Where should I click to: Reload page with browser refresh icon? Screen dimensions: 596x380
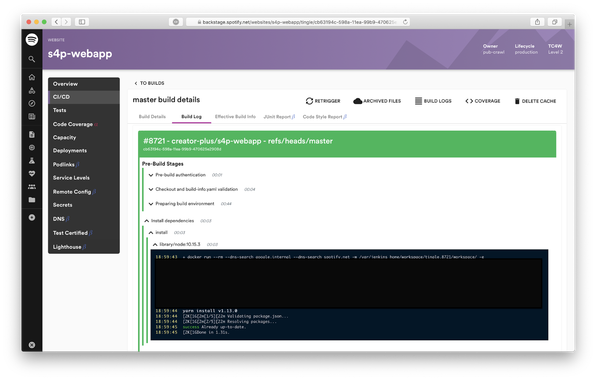tap(405, 22)
